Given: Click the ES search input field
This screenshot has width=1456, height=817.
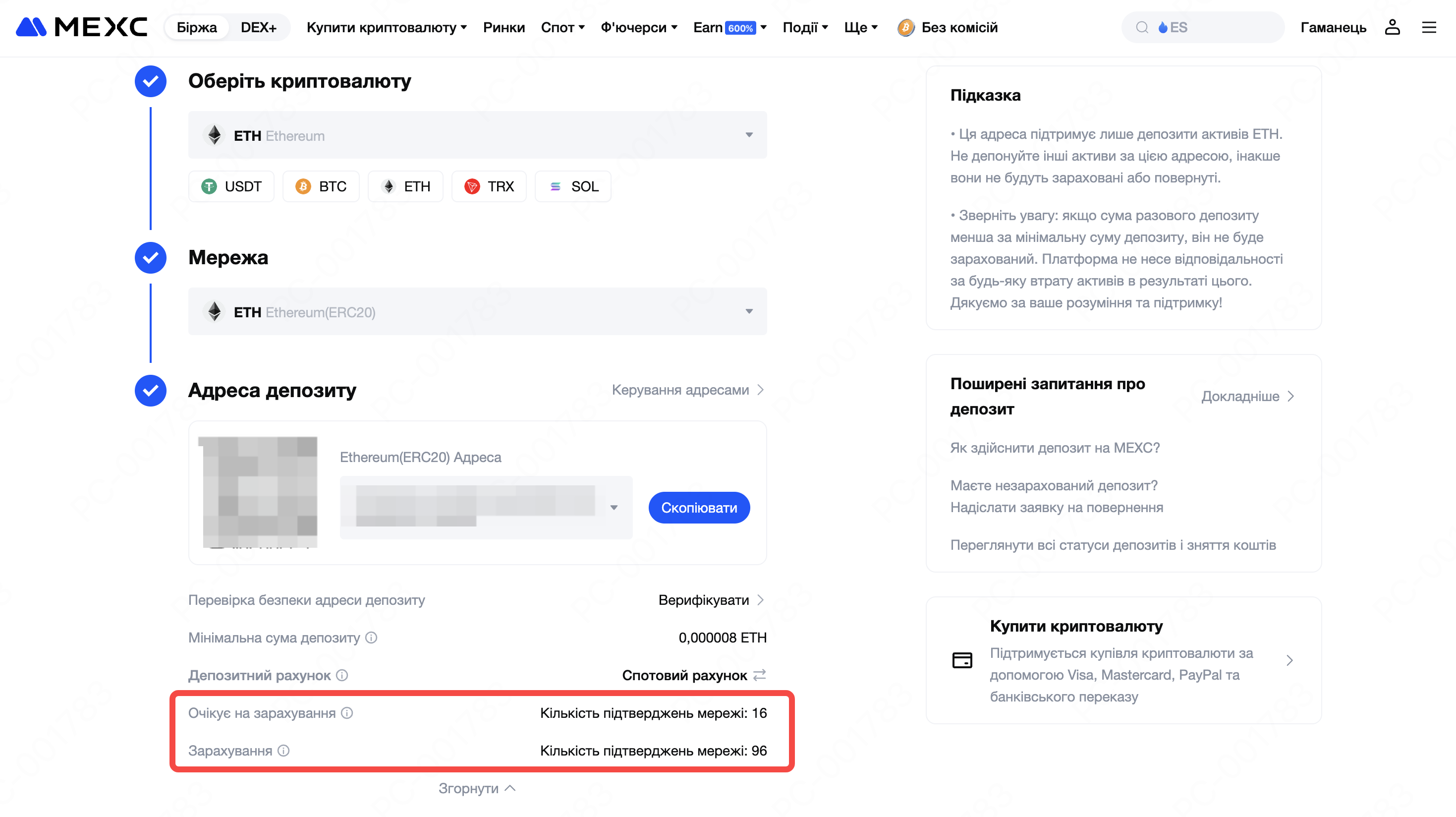Looking at the screenshot, I should (1203, 27).
